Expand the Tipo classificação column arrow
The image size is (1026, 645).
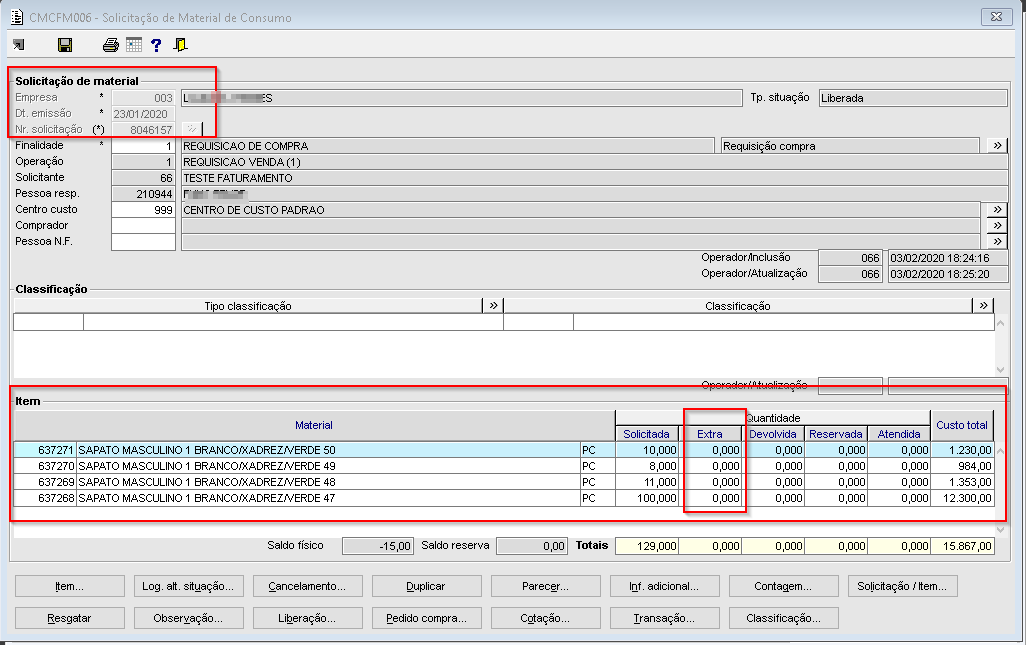(x=493, y=305)
